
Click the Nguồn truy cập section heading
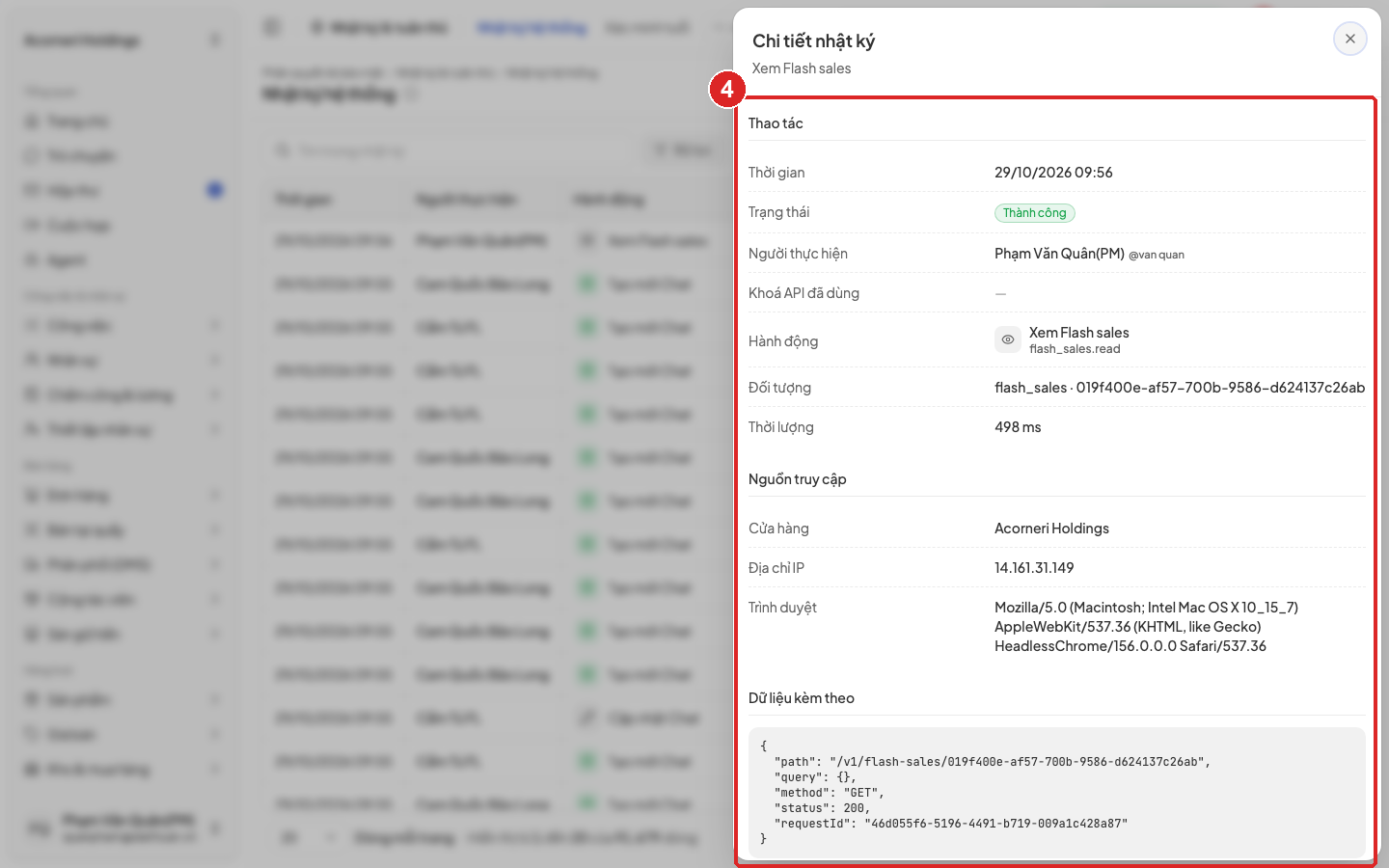point(797,479)
